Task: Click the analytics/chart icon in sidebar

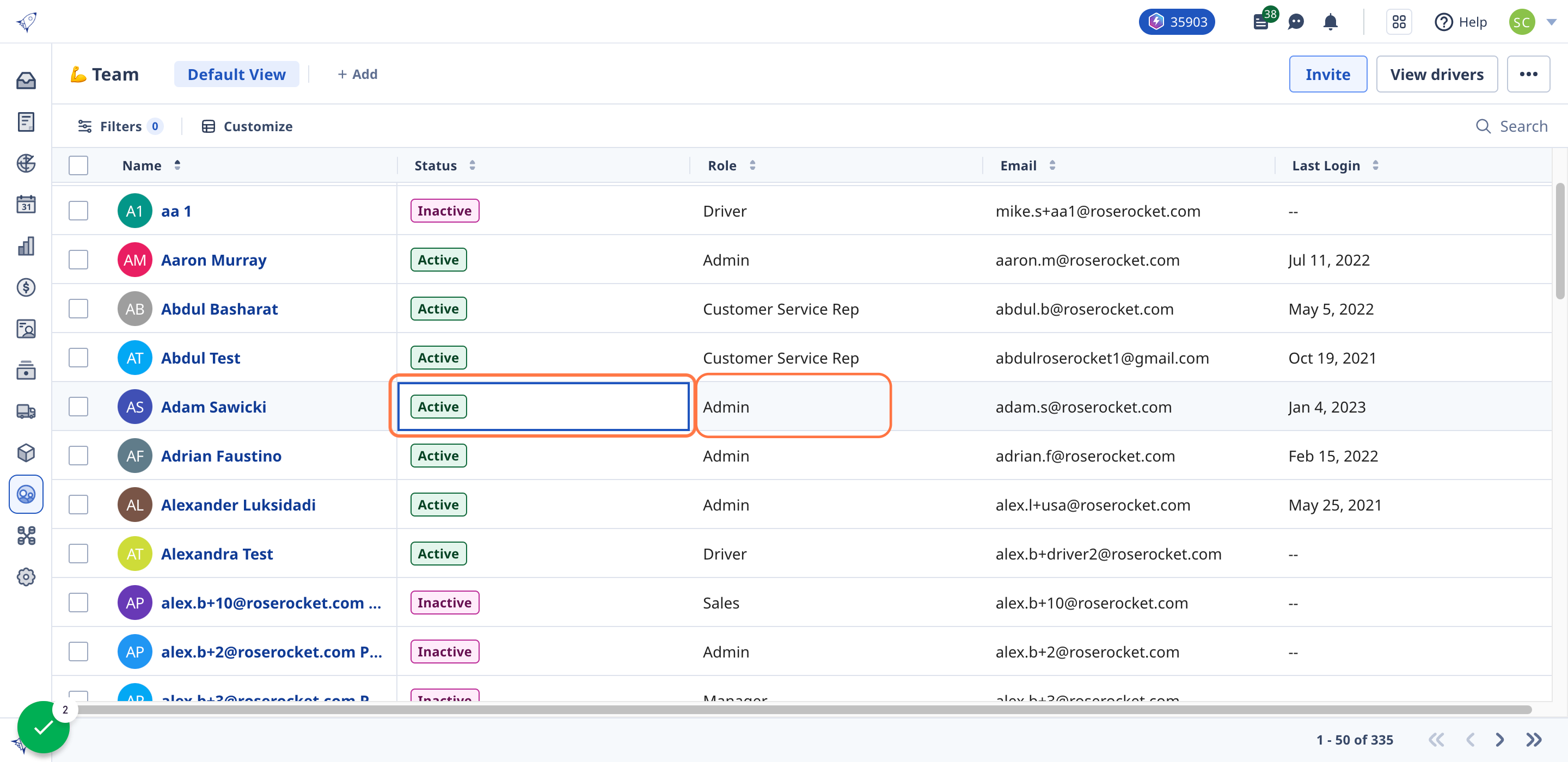Action: click(27, 246)
